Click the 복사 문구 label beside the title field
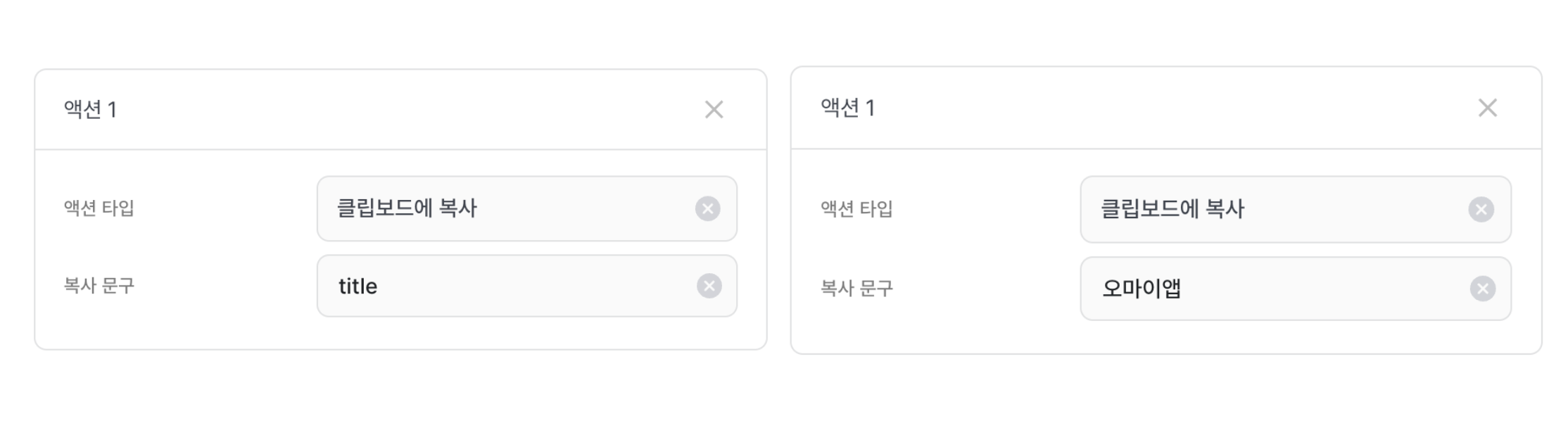The height and width of the screenshot is (428, 1568). 99,286
